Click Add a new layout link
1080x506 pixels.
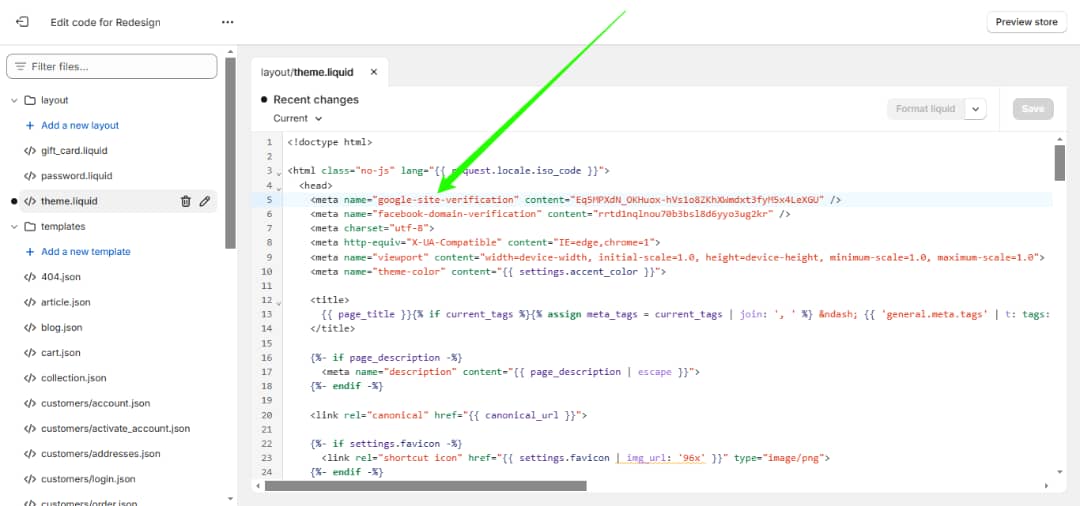click(80, 125)
